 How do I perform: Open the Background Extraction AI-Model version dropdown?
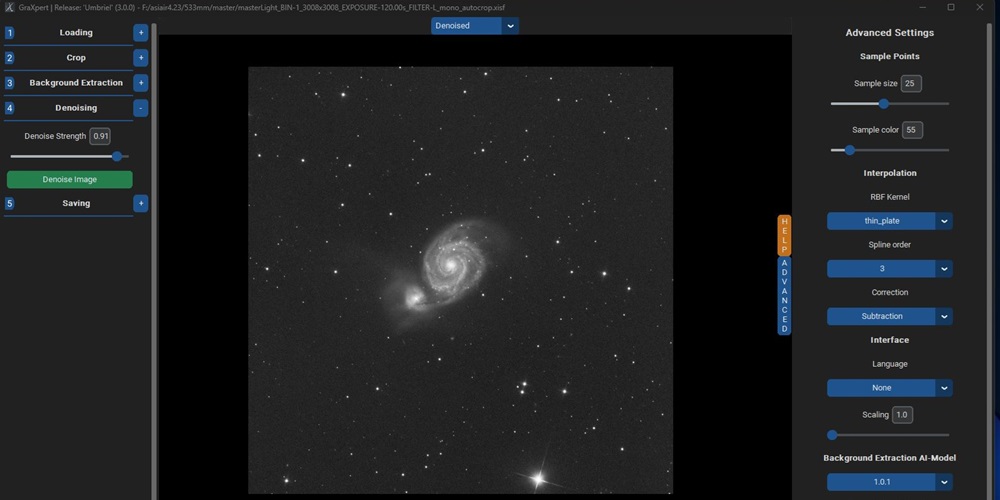pyautogui.click(x=889, y=482)
